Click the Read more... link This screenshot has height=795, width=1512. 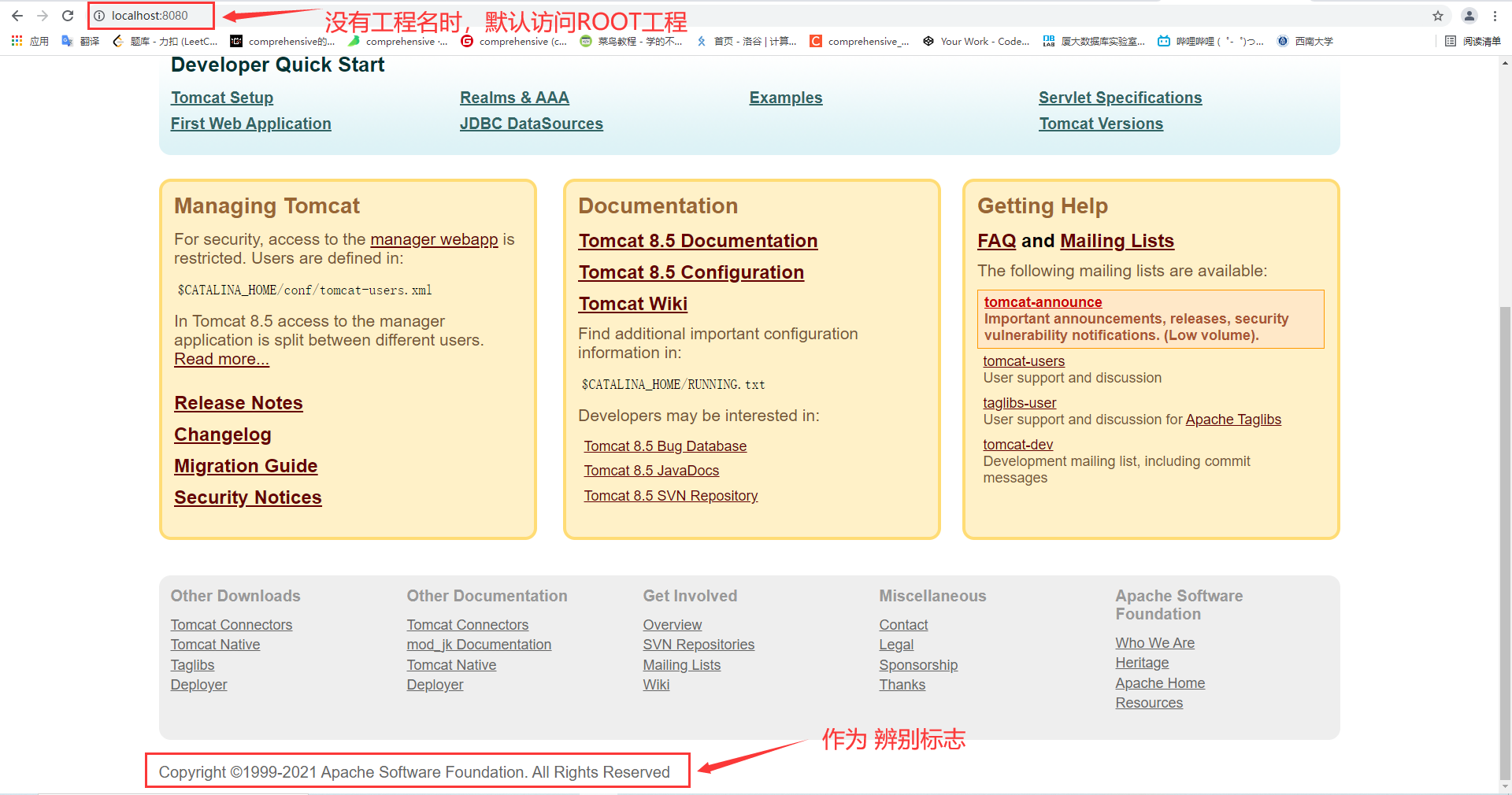coord(221,359)
